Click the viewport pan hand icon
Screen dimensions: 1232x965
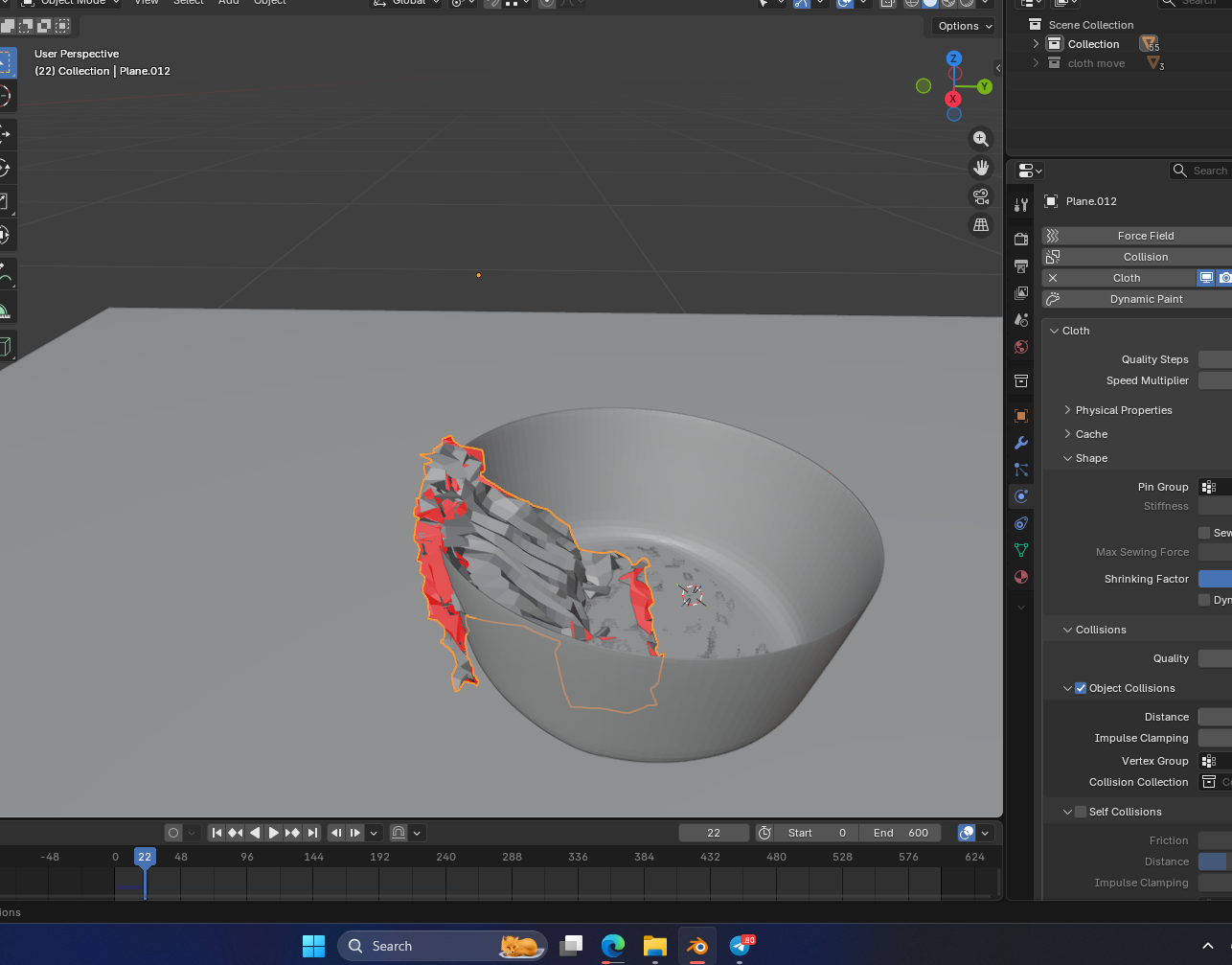point(981,168)
